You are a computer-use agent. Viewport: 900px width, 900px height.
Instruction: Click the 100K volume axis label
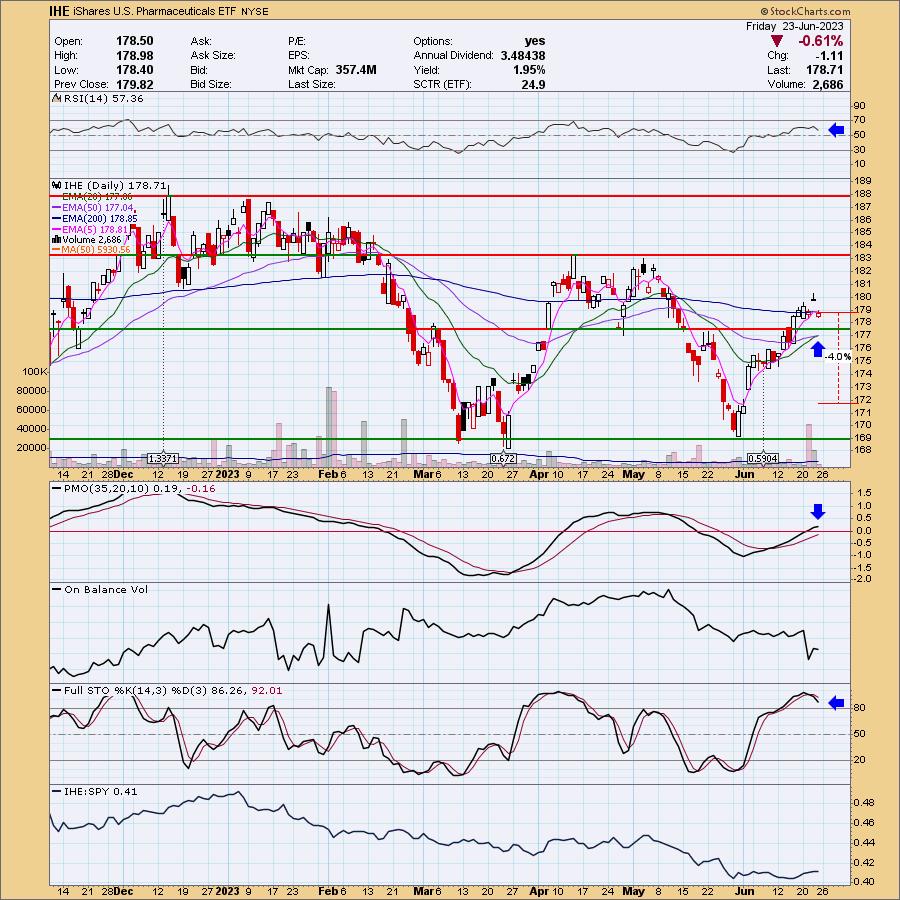[x=34, y=371]
